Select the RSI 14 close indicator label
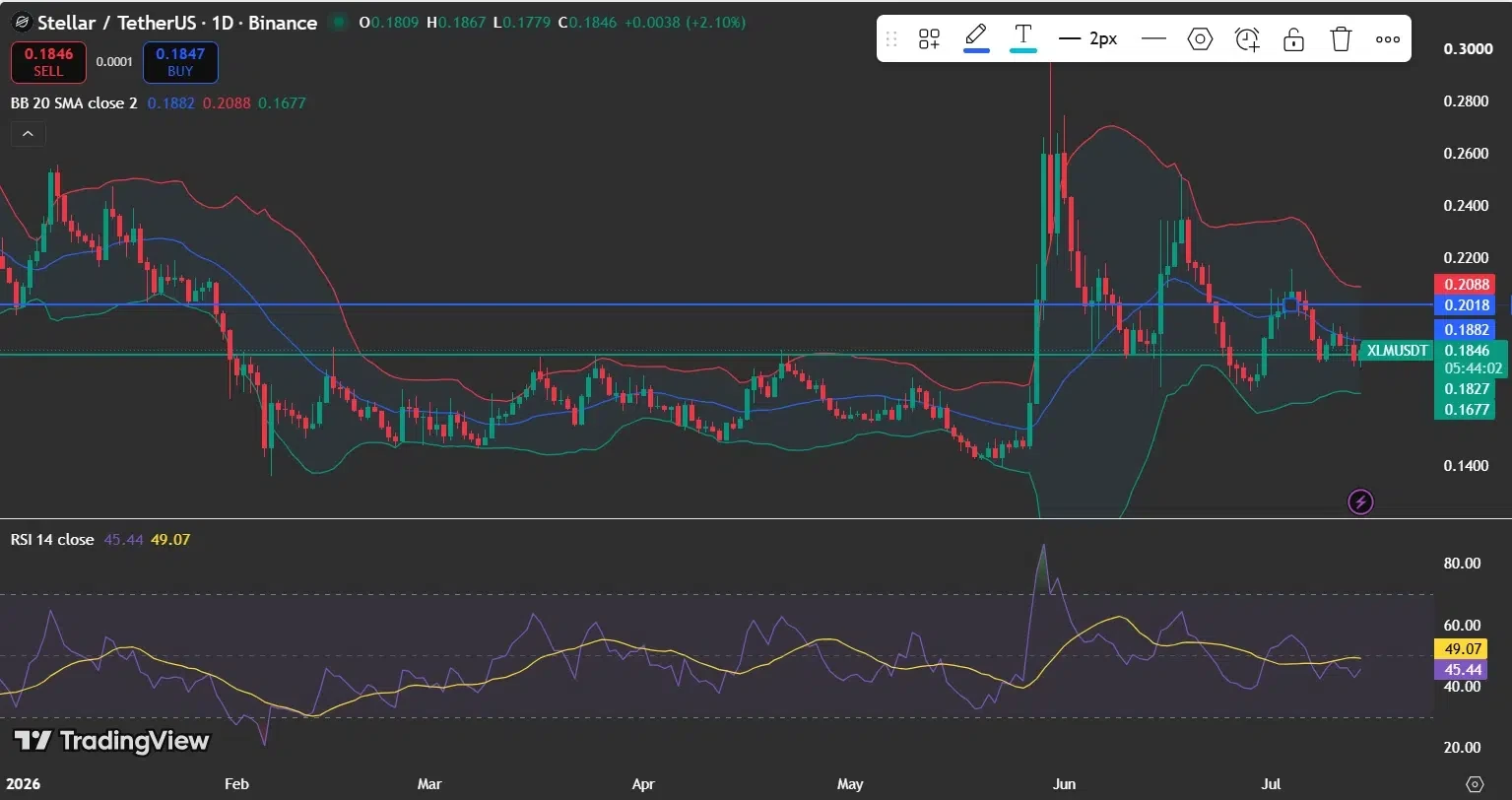 (52, 539)
